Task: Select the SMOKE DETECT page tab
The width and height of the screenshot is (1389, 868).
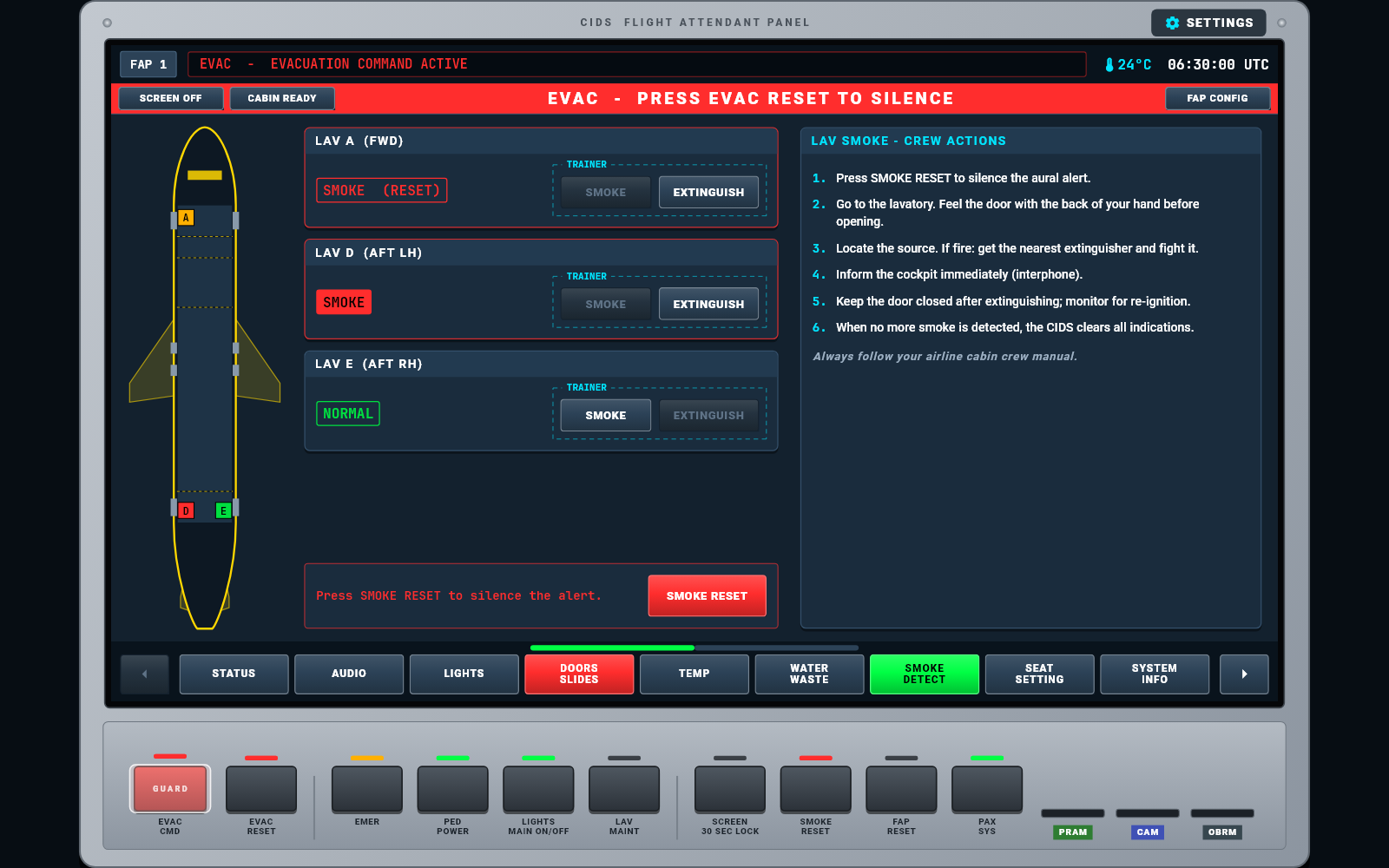Action: [x=925, y=674]
